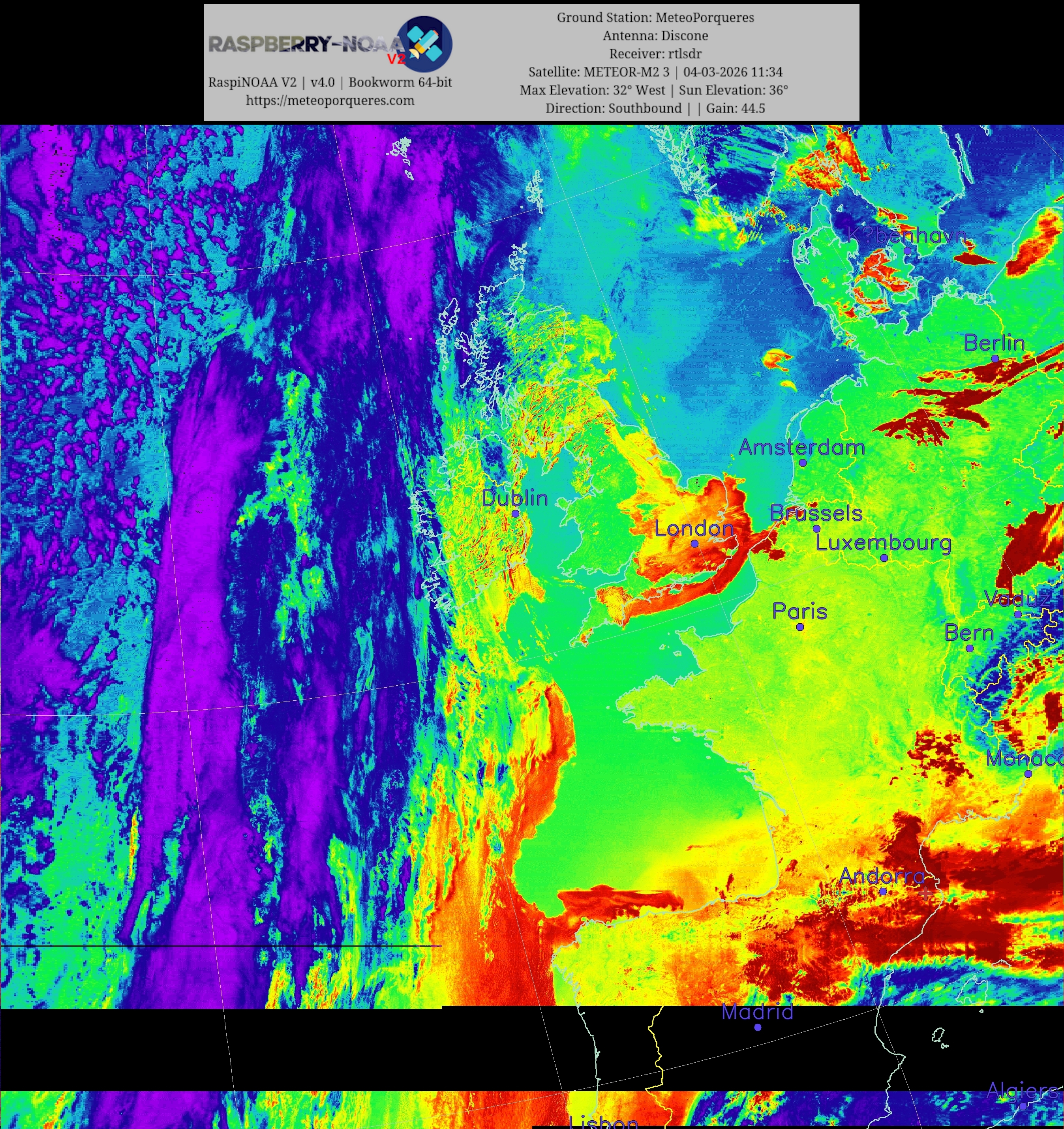Click the Luxembourg city label

click(x=883, y=543)
